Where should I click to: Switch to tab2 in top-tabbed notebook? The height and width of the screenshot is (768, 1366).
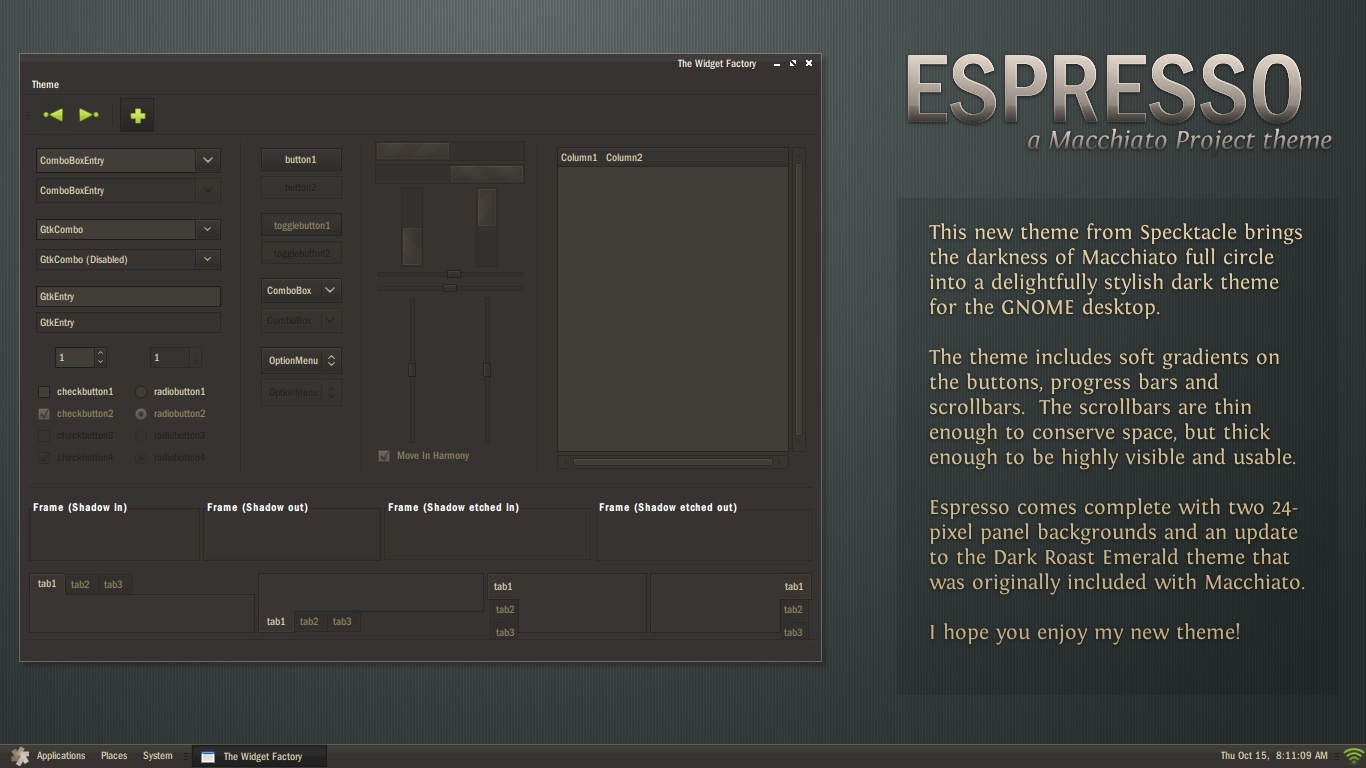(80, 585)
